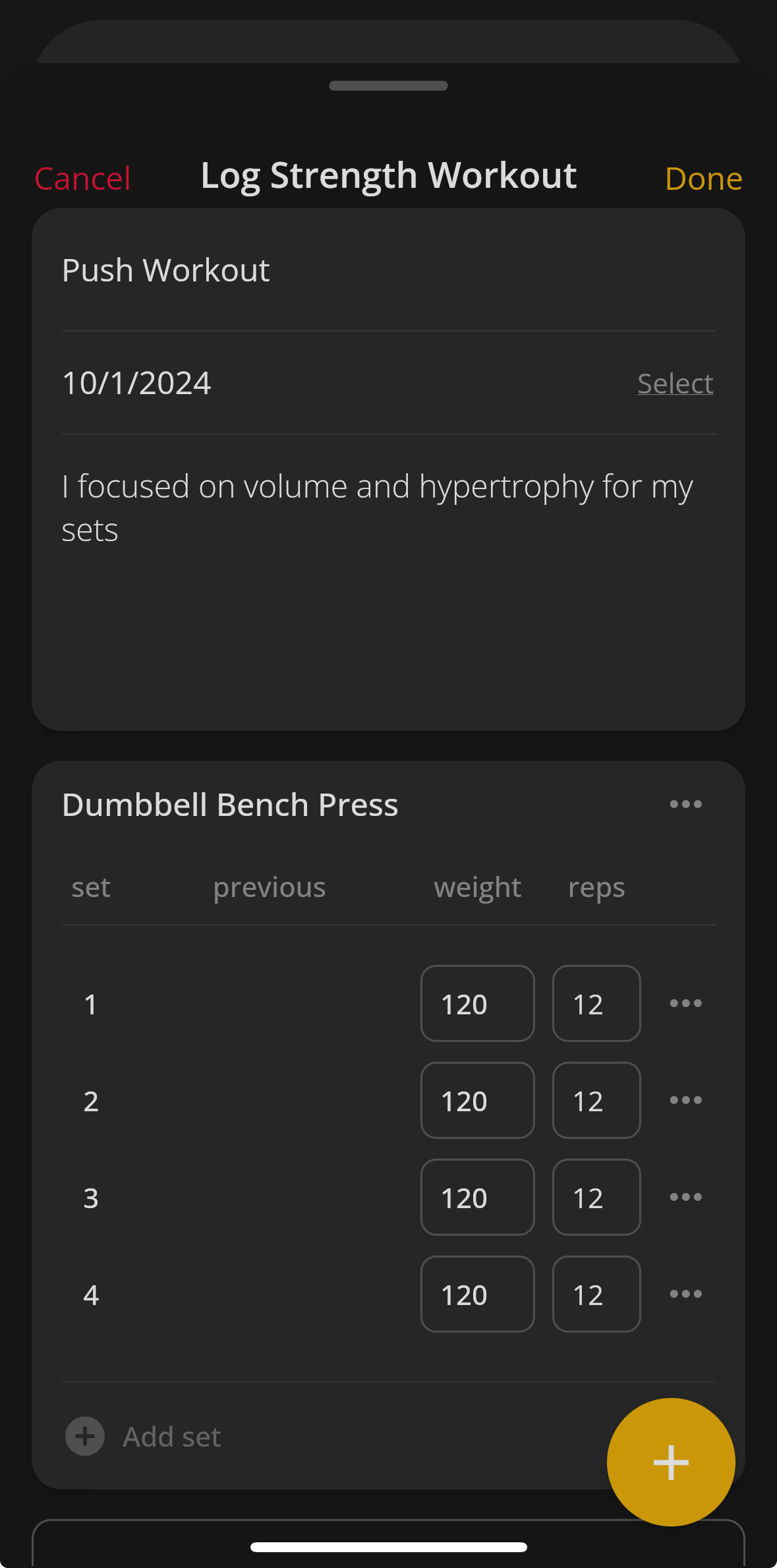777x1568 pixels.
Task: Tap the Add set plus icon
Action: click(85, 1436)
